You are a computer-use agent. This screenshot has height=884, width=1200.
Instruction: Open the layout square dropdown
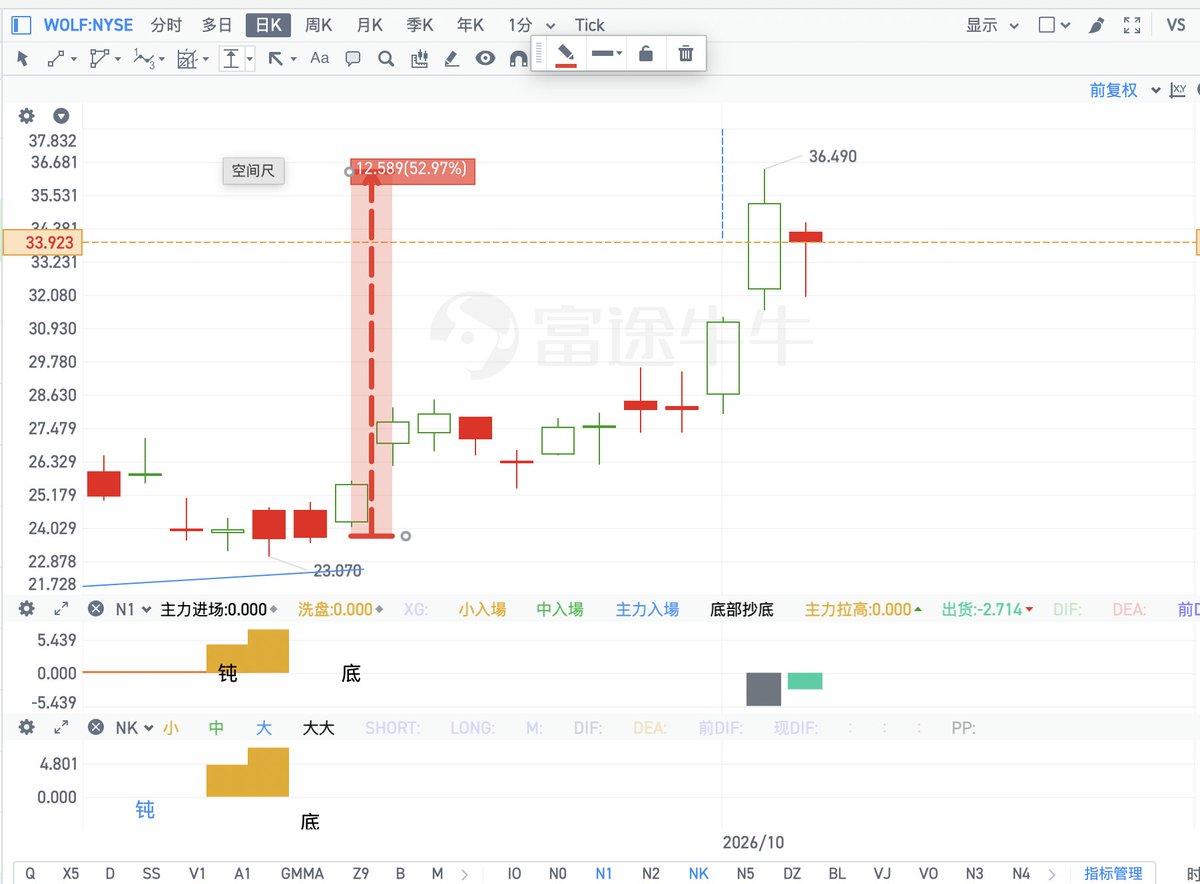1055,25
